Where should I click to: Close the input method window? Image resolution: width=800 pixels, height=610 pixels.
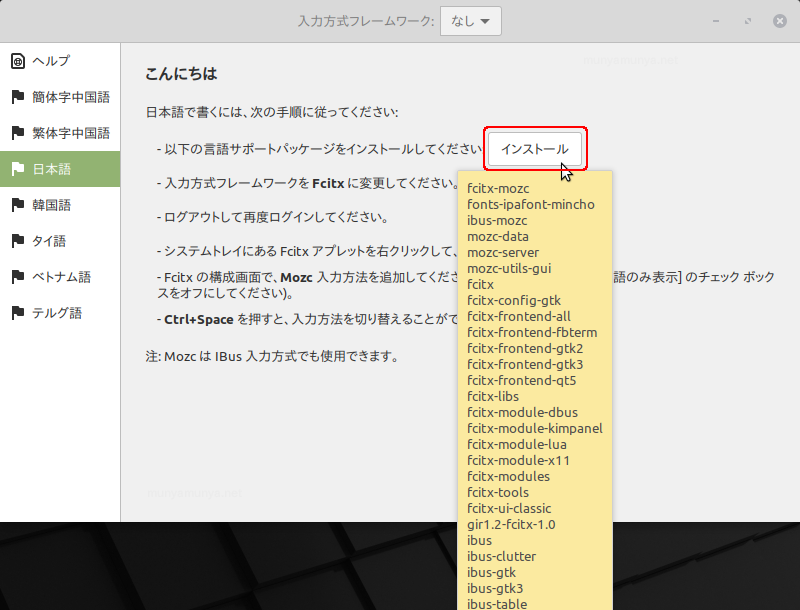pyautogui.click(x=779, y=21)
